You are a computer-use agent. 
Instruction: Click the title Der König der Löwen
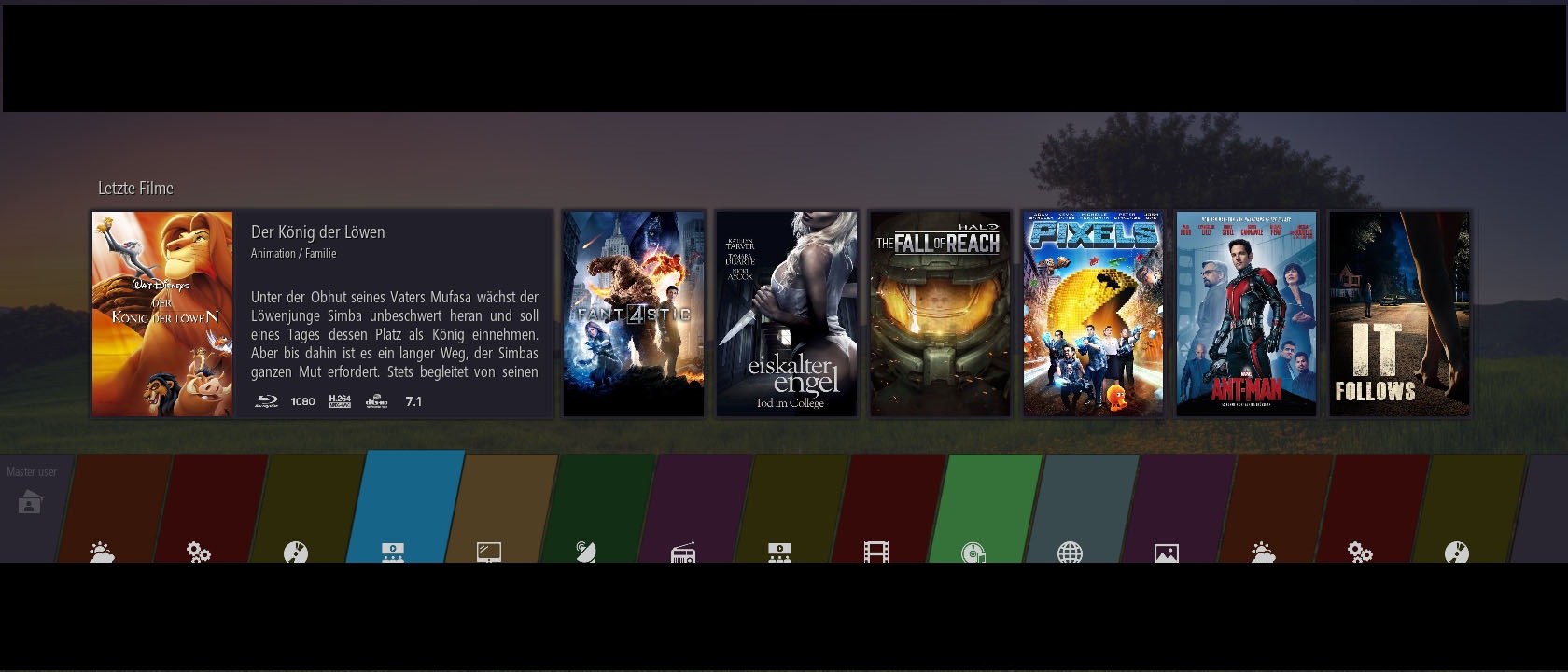coord(317,231)
